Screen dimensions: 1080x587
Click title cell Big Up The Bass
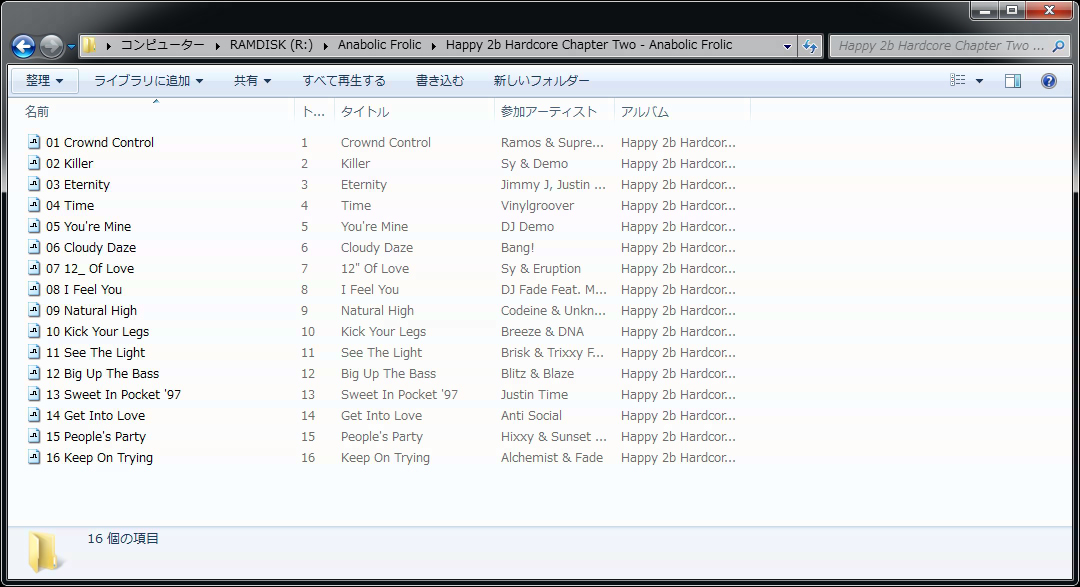[388, 373]
